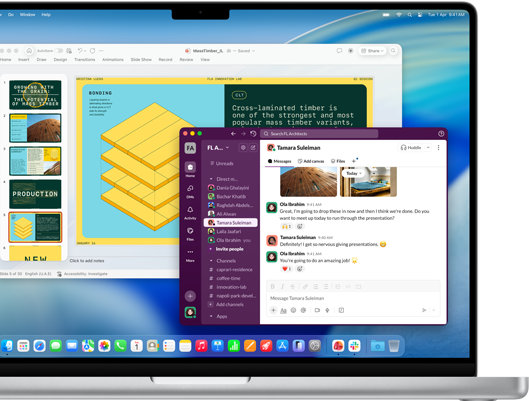Viewport: 529px width, 401px height.
Task: Toggle AutoSave in PowerPoint
Action: click(x=59, y=51)
